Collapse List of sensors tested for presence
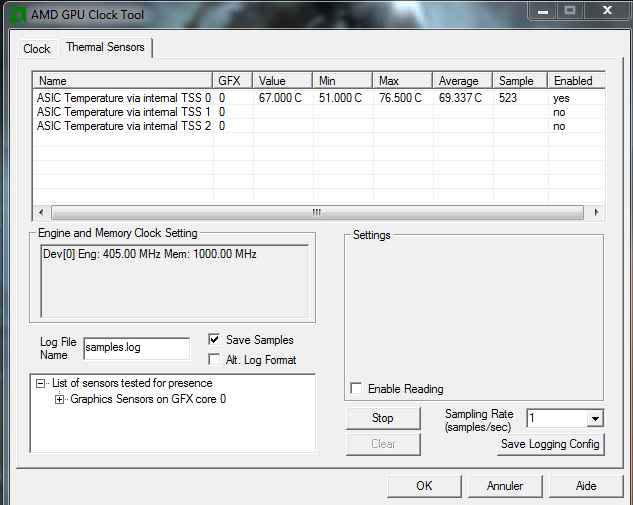Screen dimensions: 633x505 [x=40, y=383]
